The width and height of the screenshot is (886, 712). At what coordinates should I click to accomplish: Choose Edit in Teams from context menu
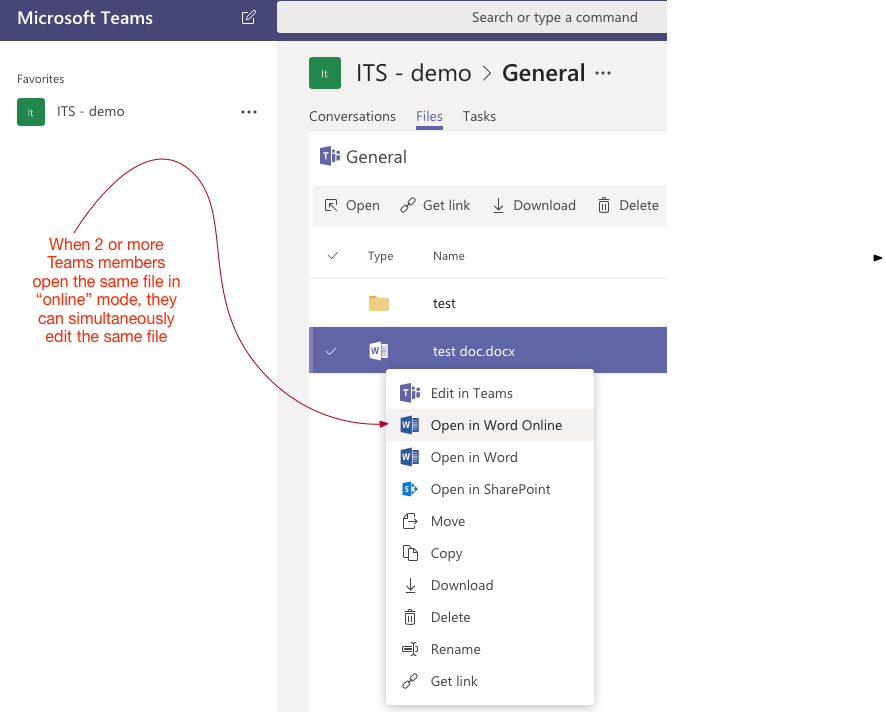pyautogui.click(x=490, y=393)
